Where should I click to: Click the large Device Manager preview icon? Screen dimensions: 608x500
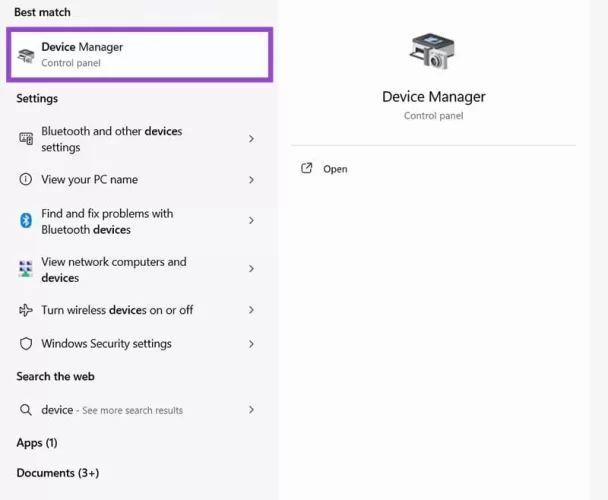point(433,54)
